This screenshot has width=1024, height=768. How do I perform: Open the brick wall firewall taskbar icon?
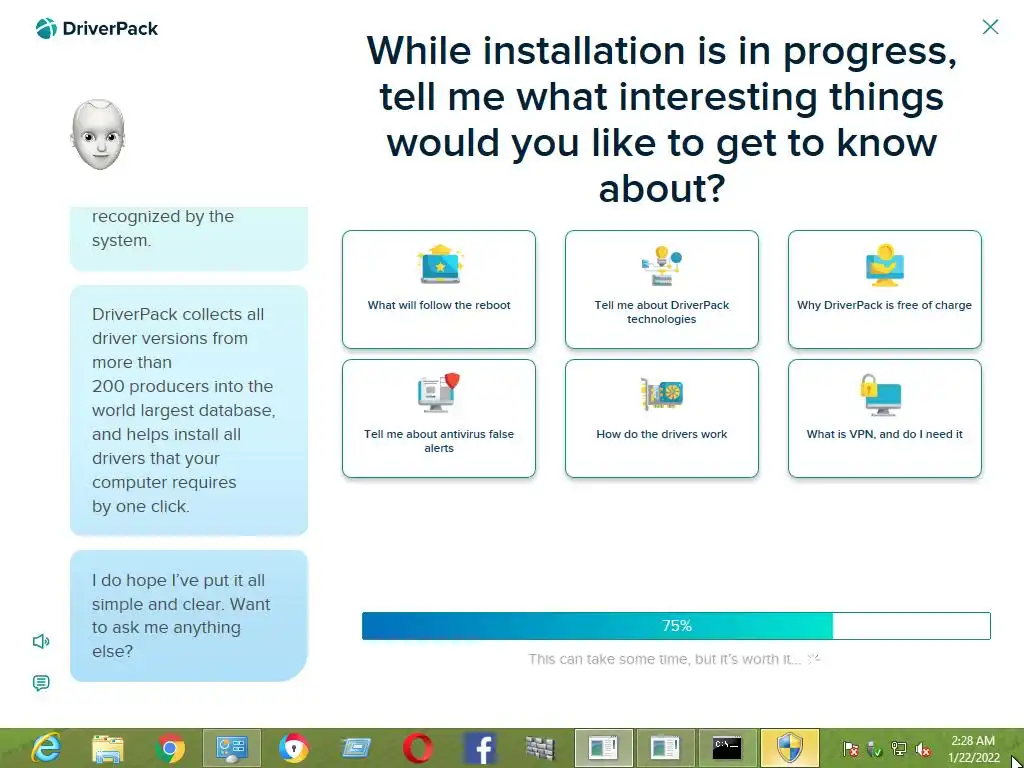click(x=540, y=748)
